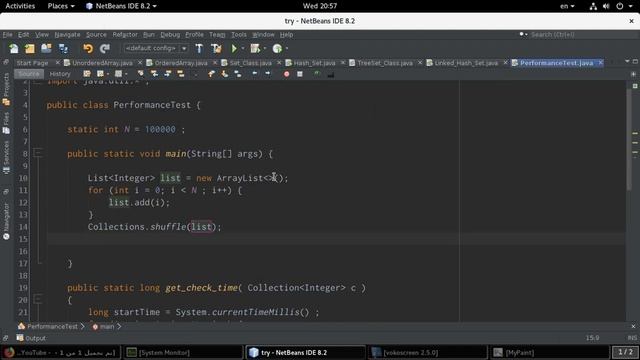Click the Find Previous Occurrence icon

coord(154,74)
